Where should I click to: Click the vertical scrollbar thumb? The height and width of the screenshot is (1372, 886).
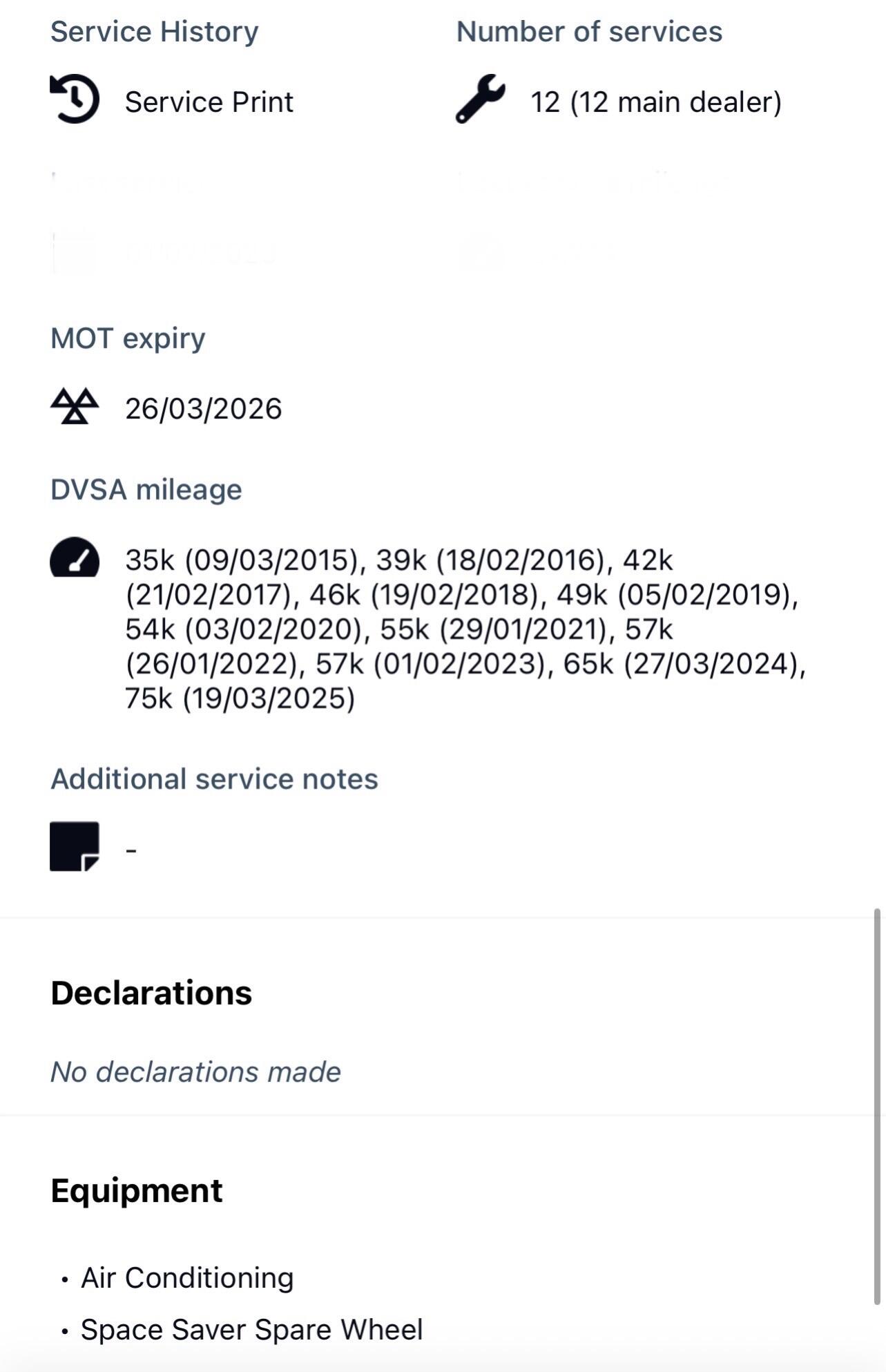(877, 1105)
